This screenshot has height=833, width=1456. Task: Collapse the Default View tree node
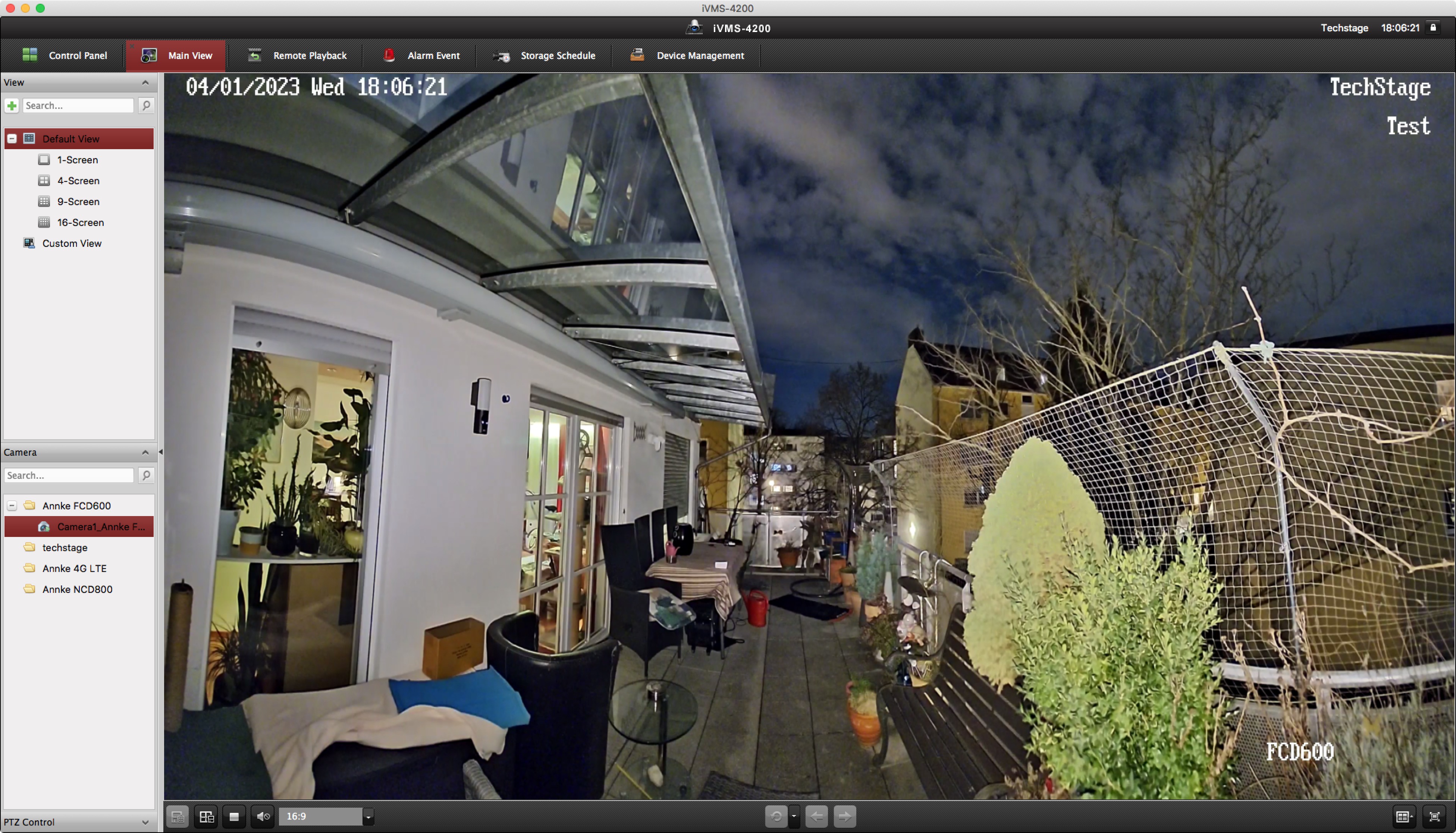click(x=12, y=138)
